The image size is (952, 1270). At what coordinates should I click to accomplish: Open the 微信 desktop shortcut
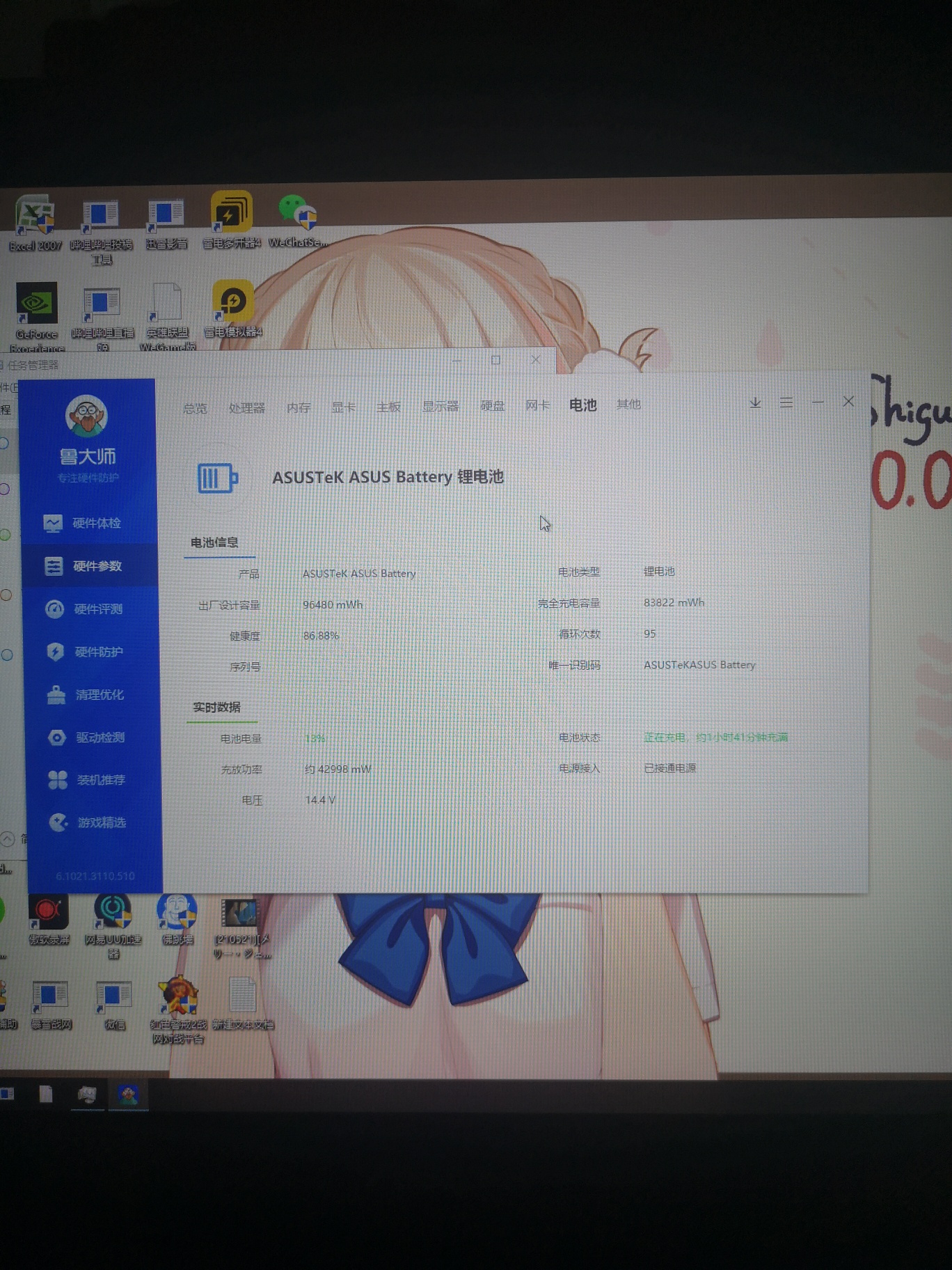point(114,1005)
